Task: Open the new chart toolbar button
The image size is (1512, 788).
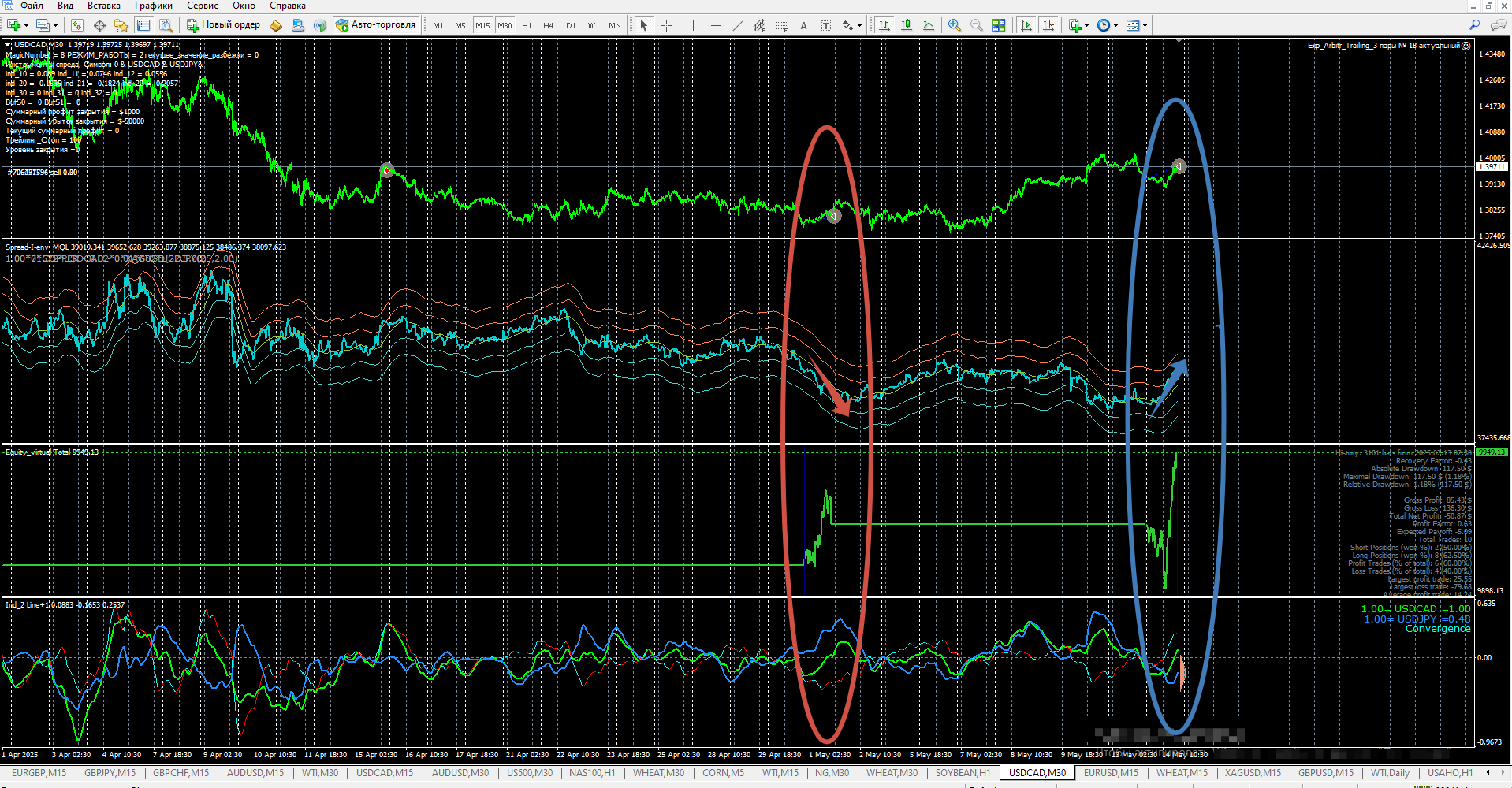Action: pos(13,25)
